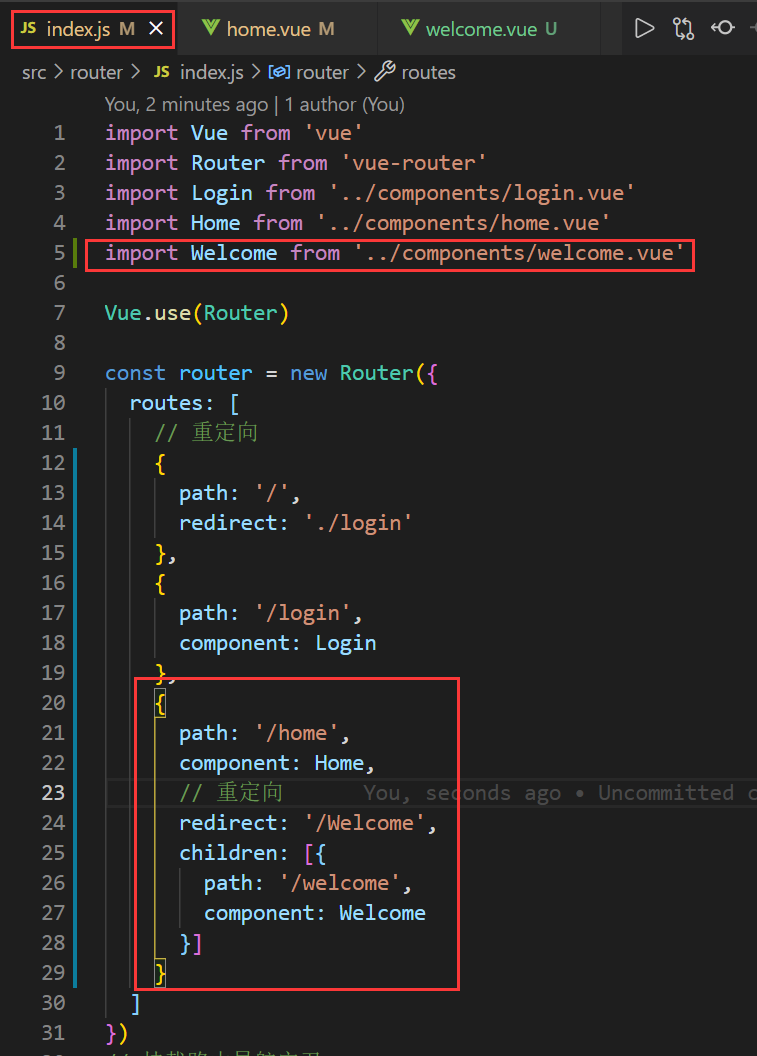Open the routes symbol breadcrumb text
The width and height of the screenshot is (757, 1056).
click(x=428, y=72)
